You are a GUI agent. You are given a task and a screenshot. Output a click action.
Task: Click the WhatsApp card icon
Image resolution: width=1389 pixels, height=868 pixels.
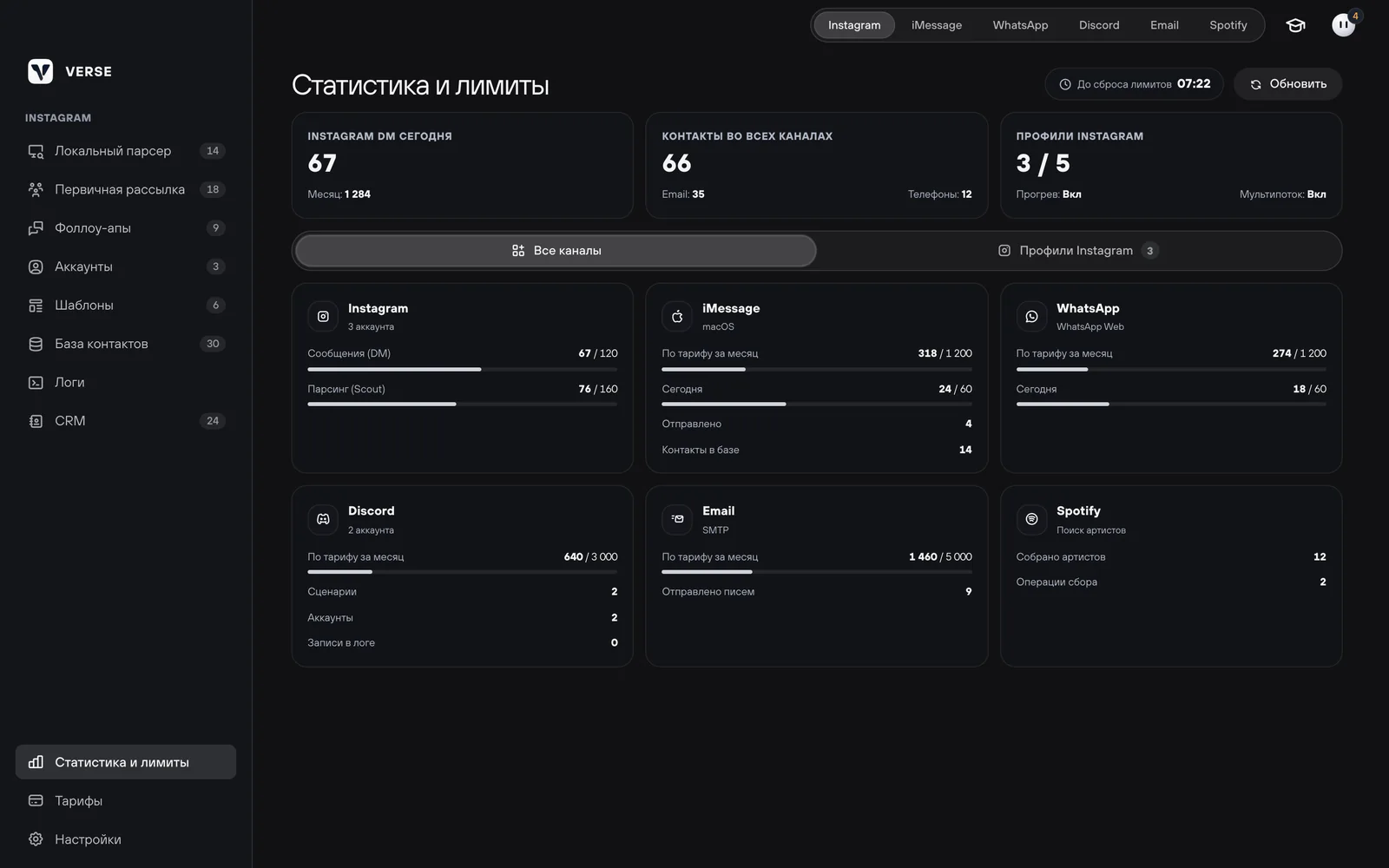(1031, 317)
